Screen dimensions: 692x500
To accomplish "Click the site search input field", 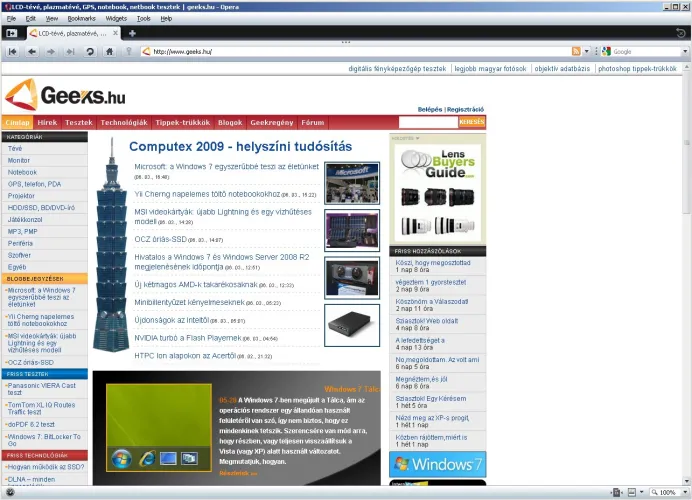I will pyautogui.click(x=428, y=122).
